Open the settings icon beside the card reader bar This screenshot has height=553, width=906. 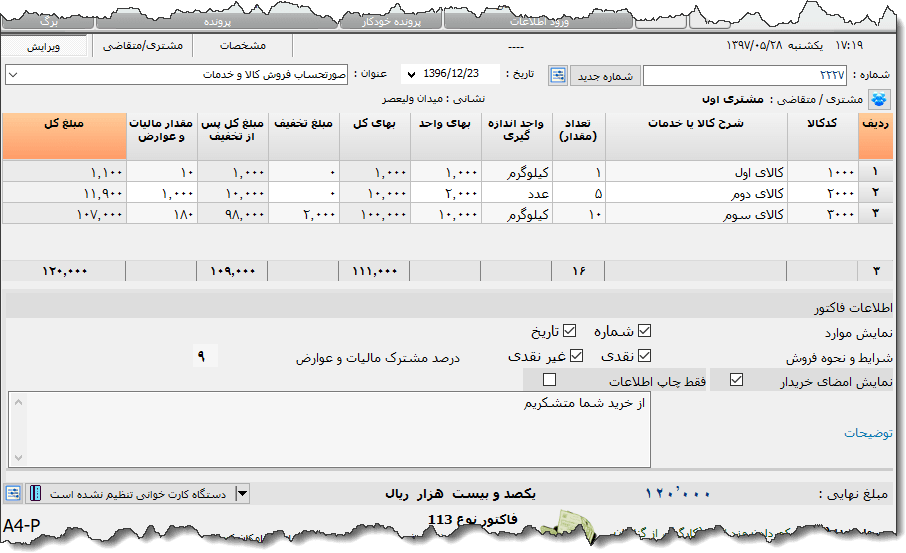(13, 493)
